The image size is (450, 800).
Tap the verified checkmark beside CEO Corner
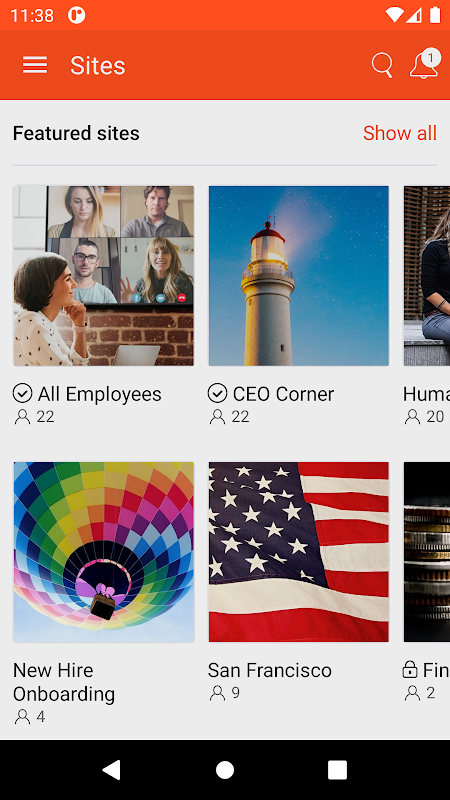[217, 393]
